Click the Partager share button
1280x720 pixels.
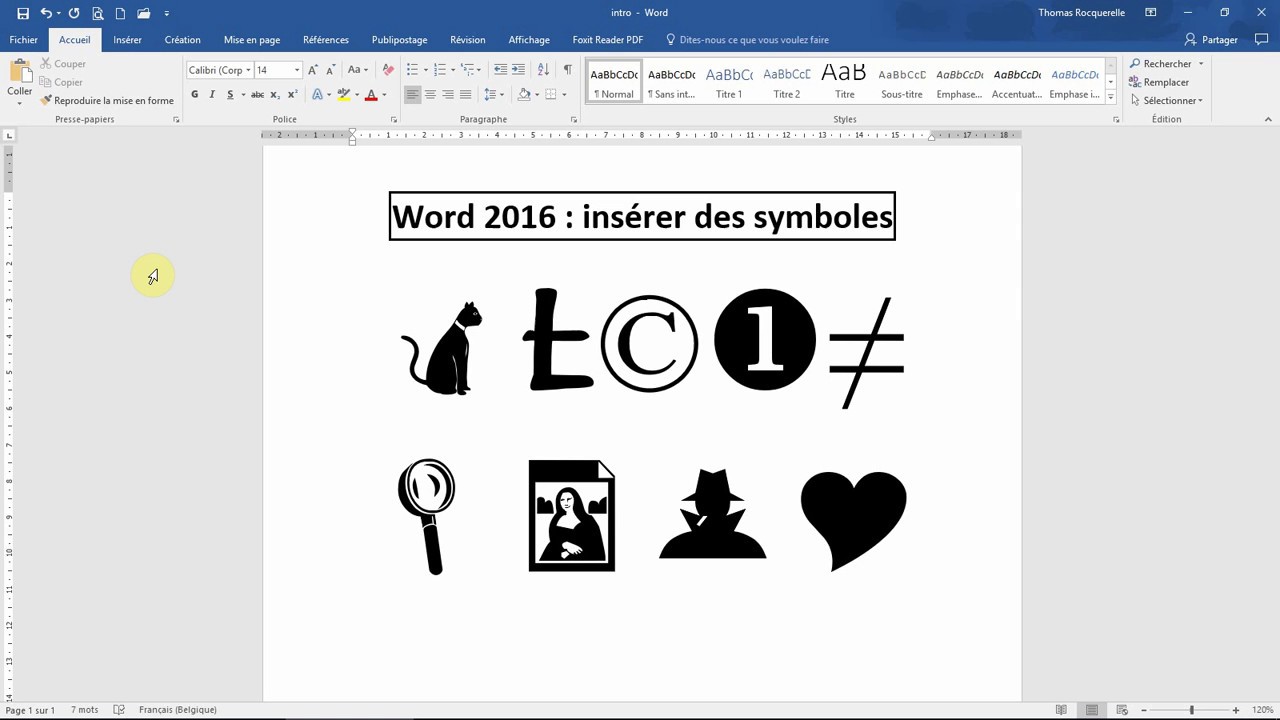(1211, 40)
